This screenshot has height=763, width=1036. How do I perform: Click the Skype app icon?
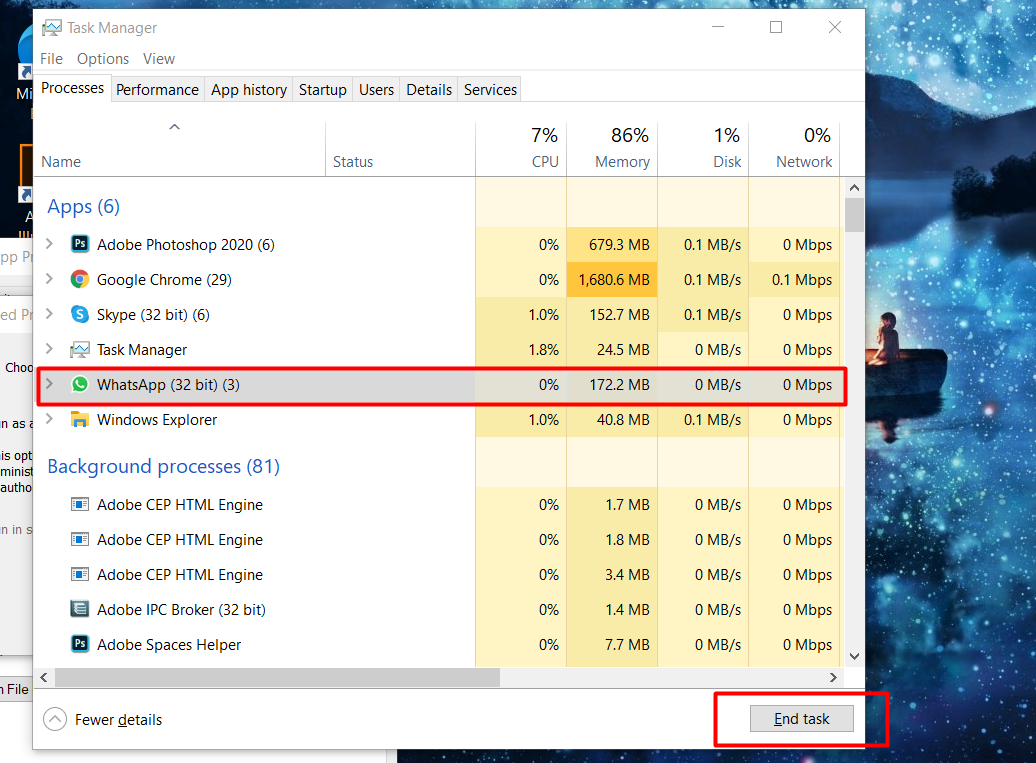click(x=80, y=314)
